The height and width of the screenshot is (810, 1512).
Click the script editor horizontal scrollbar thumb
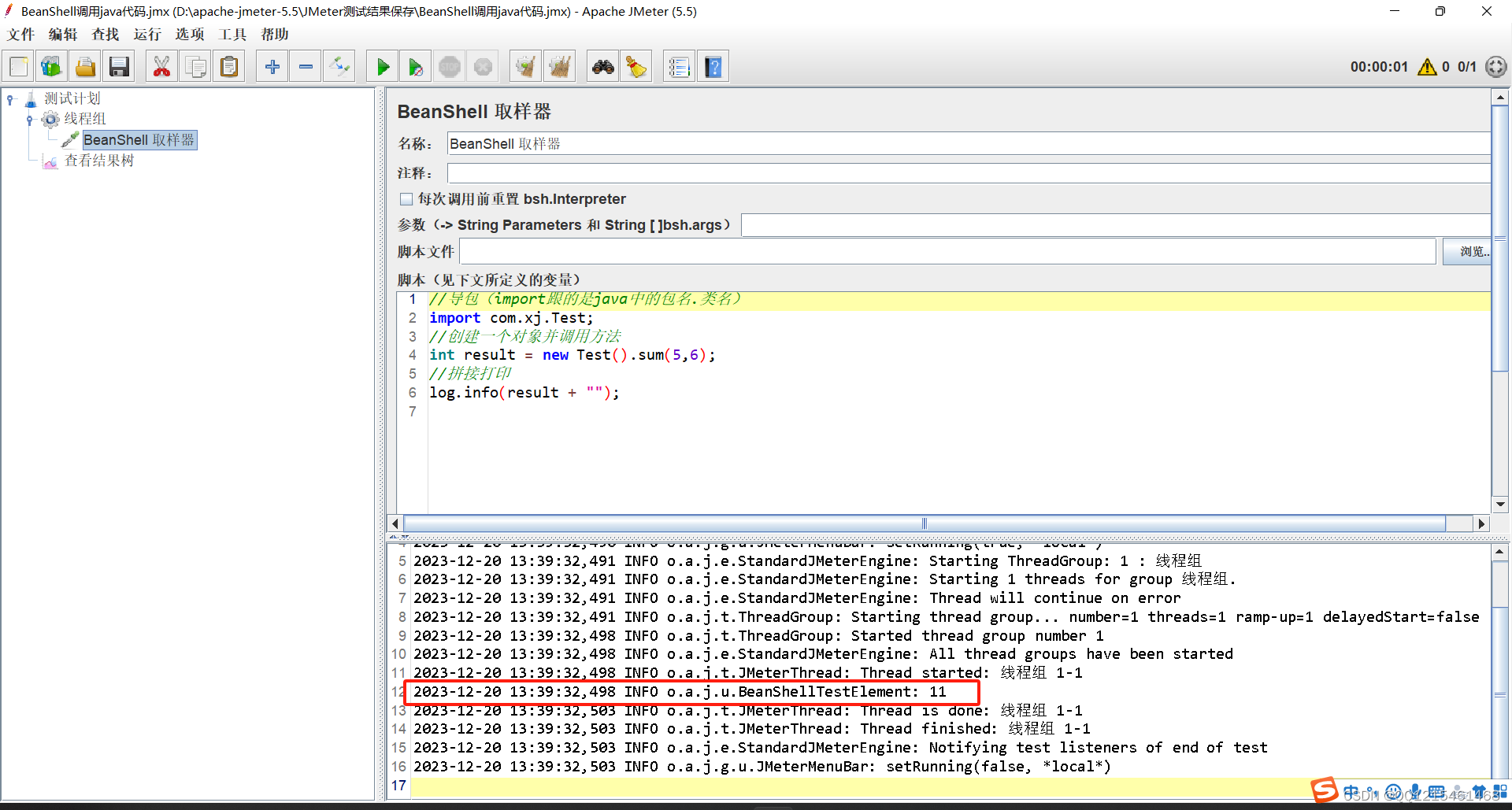coord(925,523)
